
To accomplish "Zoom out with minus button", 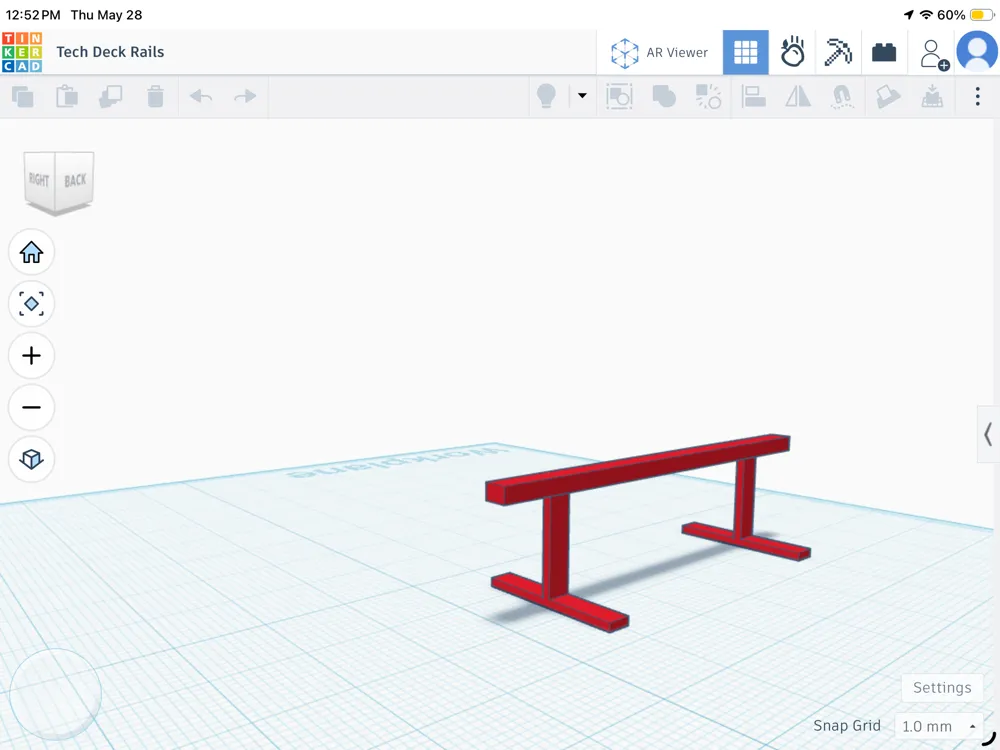I will [31, 407].
